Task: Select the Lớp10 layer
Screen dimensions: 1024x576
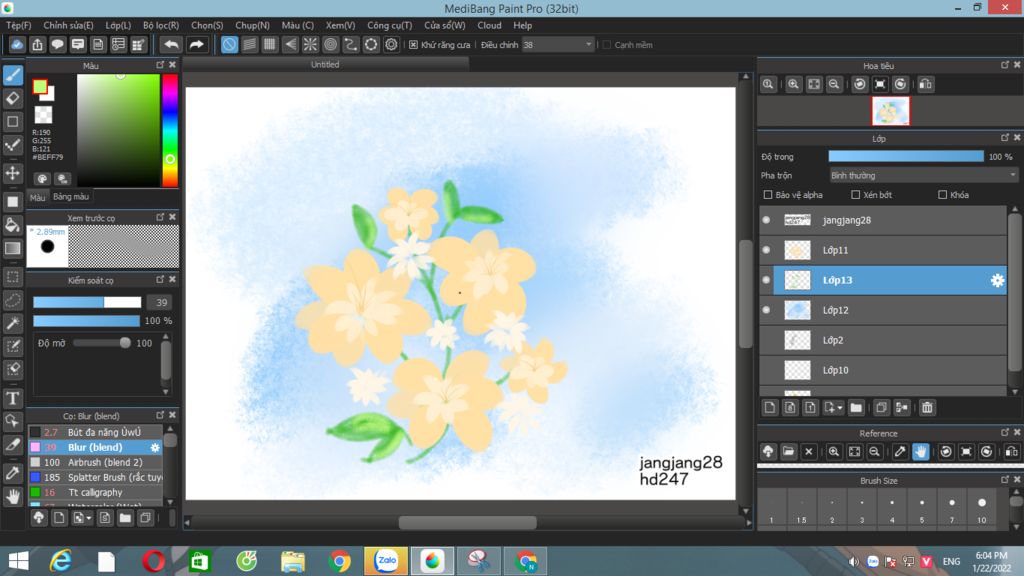Action: click(883, 370)
